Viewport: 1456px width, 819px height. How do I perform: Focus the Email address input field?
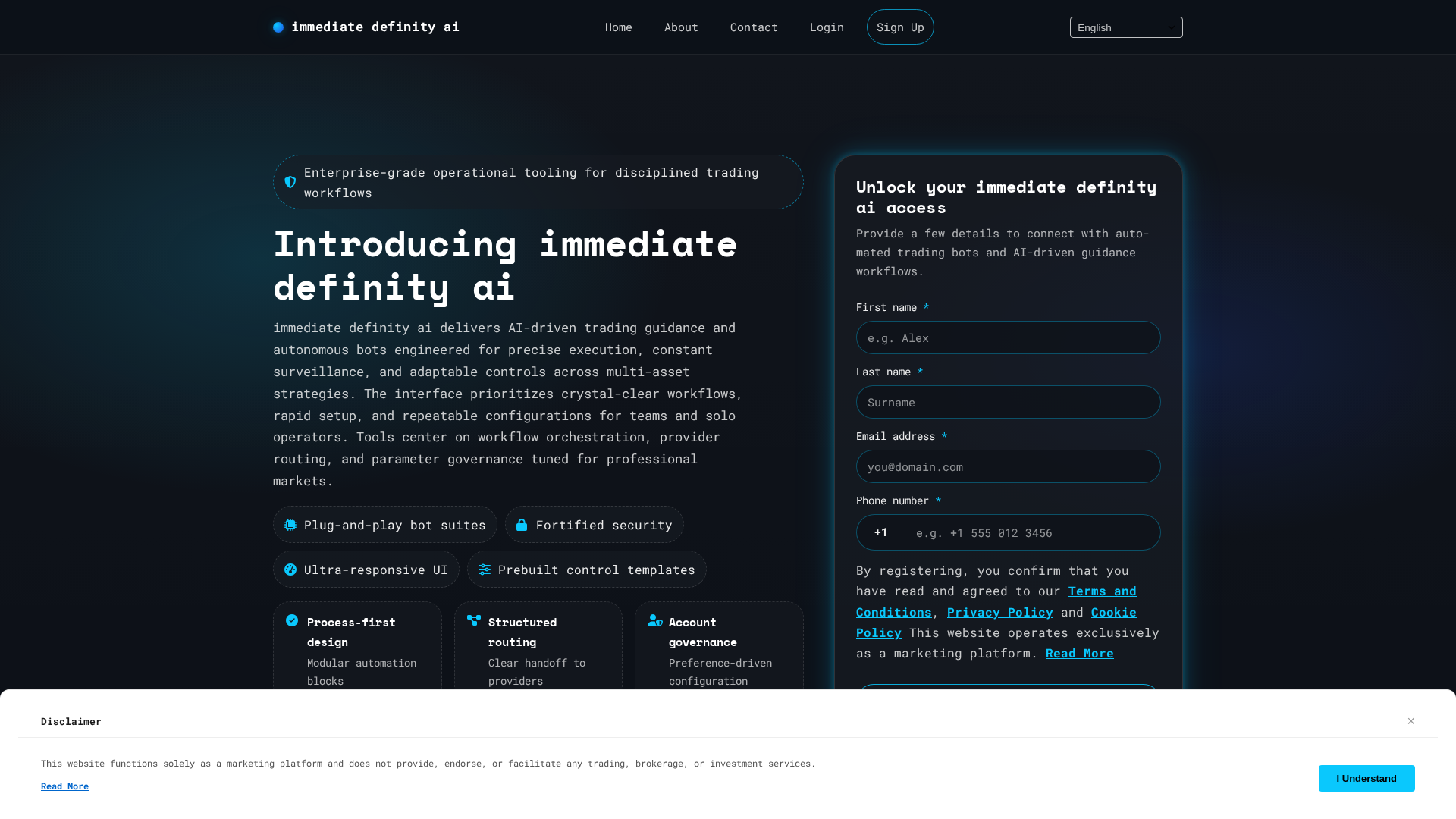[1008, 466]
